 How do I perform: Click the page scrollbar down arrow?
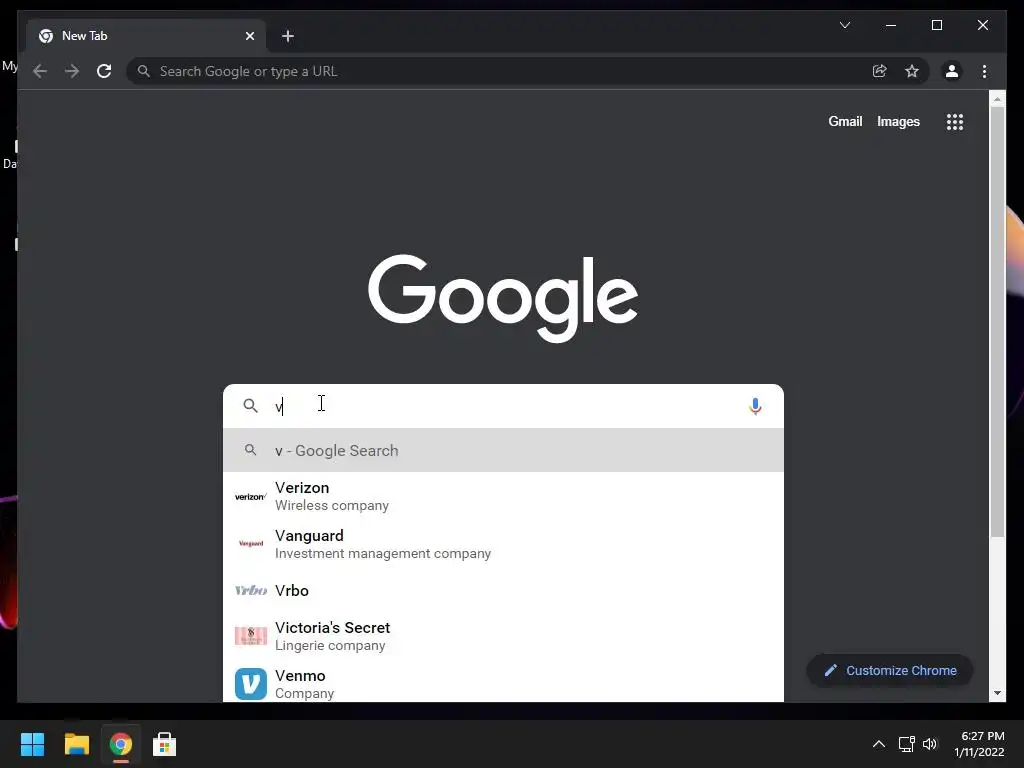tap(997, 693)
